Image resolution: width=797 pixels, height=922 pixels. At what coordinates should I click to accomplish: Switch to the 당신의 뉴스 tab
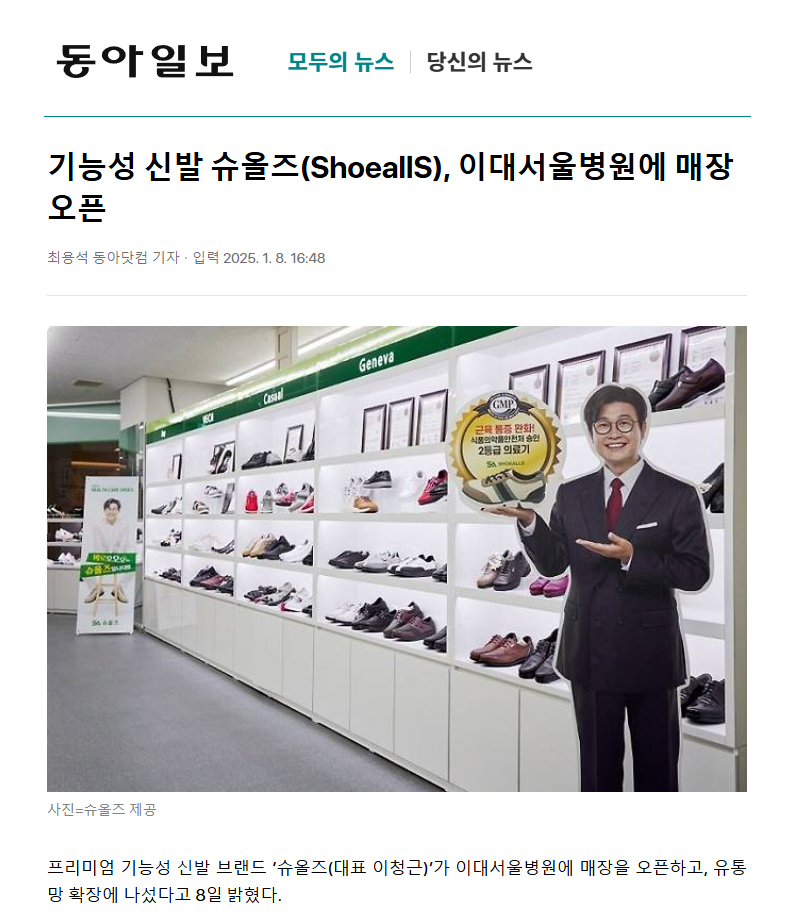[479, 62]
